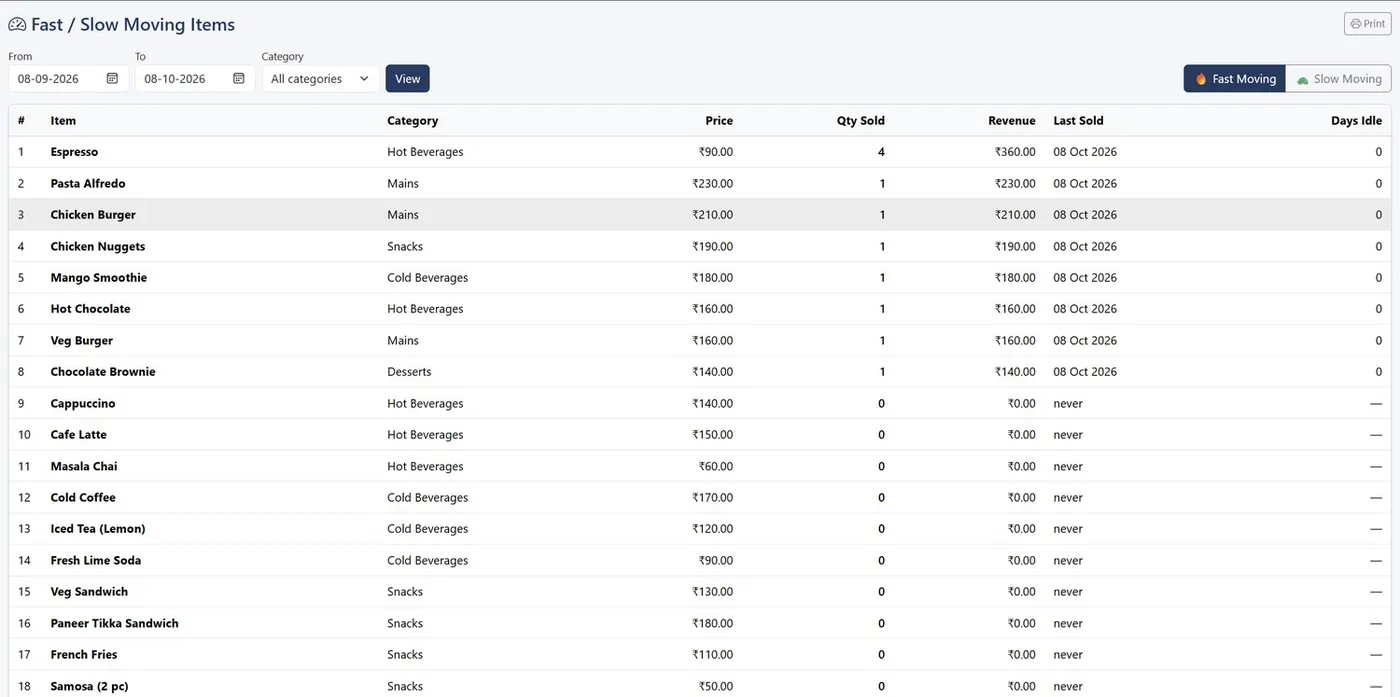The height and width of the screenshot is (697, 1400).
Task: Click Espresso quantity sold value 4
Action: 881,152
